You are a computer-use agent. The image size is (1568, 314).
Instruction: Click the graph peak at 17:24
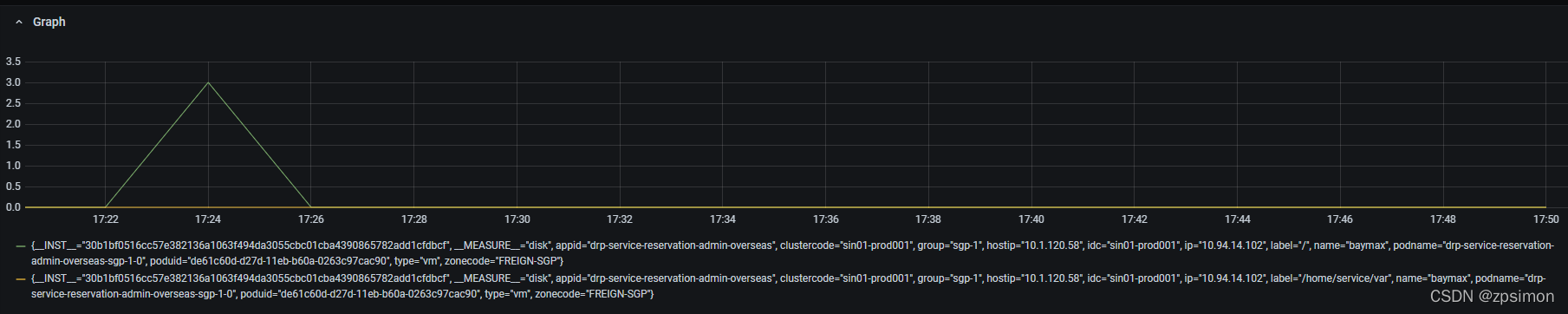208,82
